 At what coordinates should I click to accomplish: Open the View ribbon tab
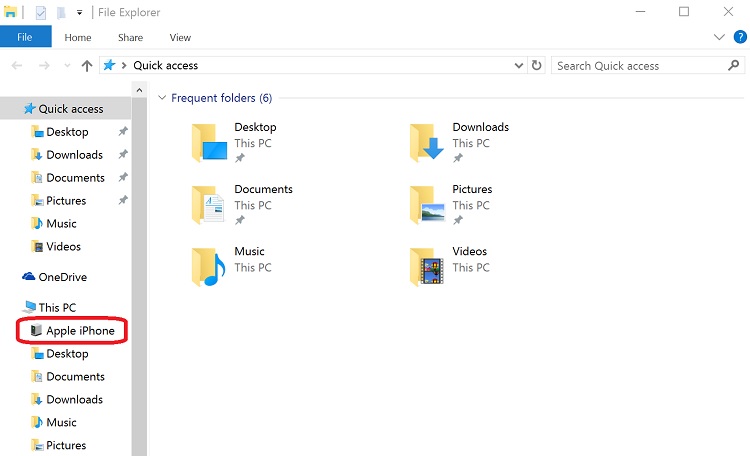[x=180, y=37]
